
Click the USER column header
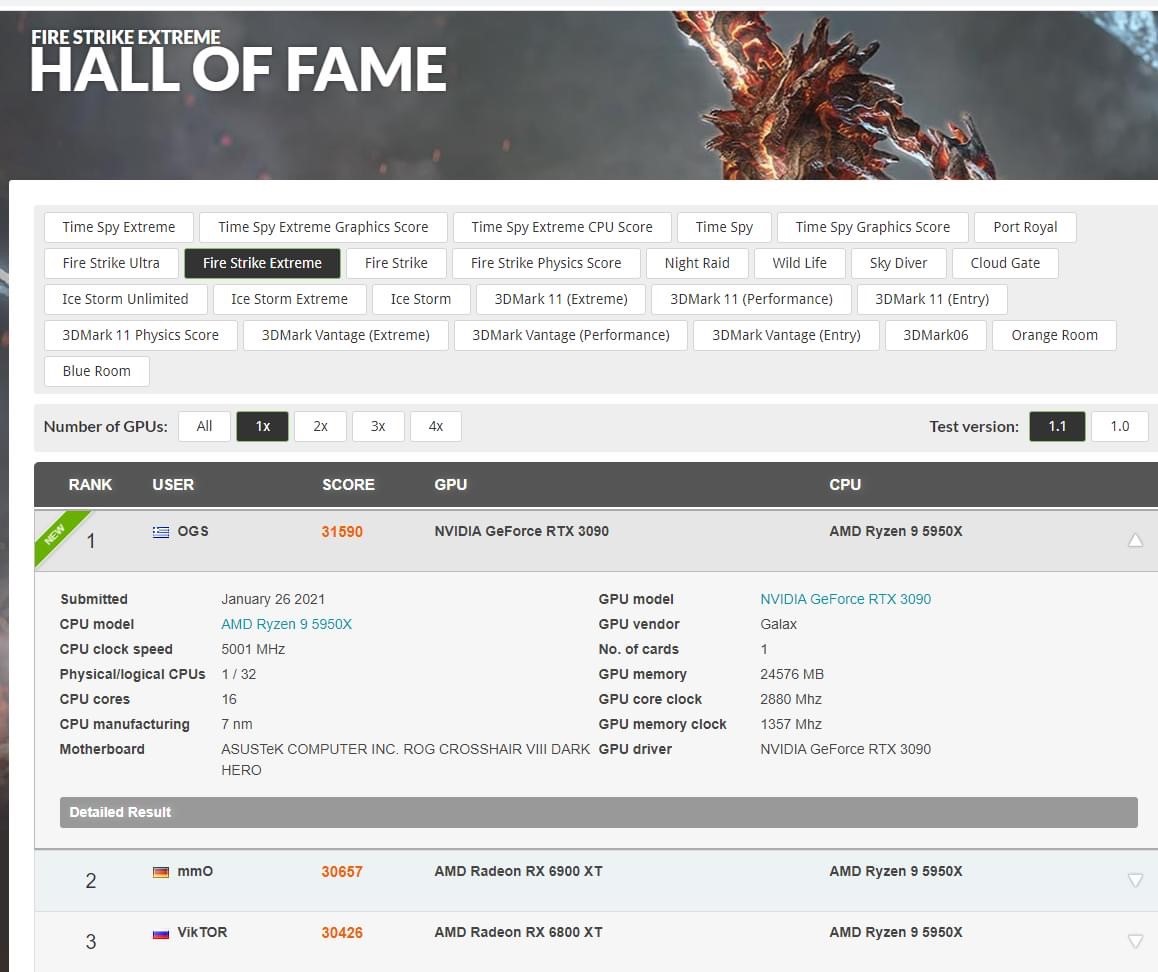click(x=173, y=485)
